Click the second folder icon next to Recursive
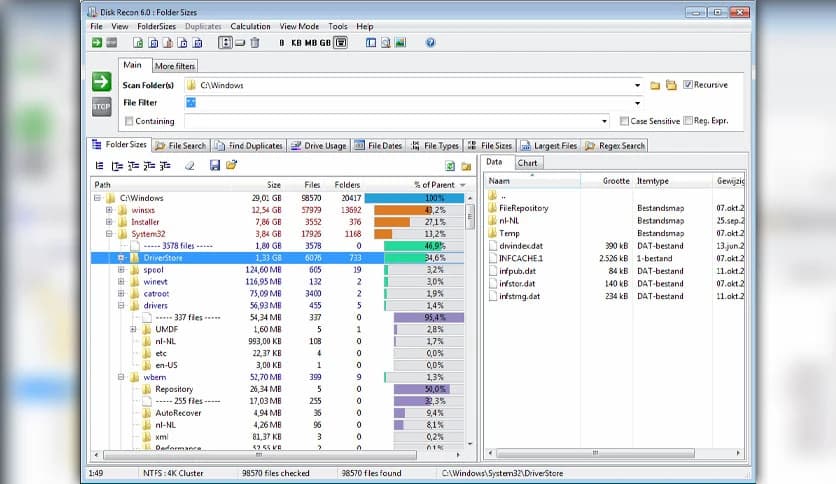The image size is (836, 484). (x=671, y=85)
